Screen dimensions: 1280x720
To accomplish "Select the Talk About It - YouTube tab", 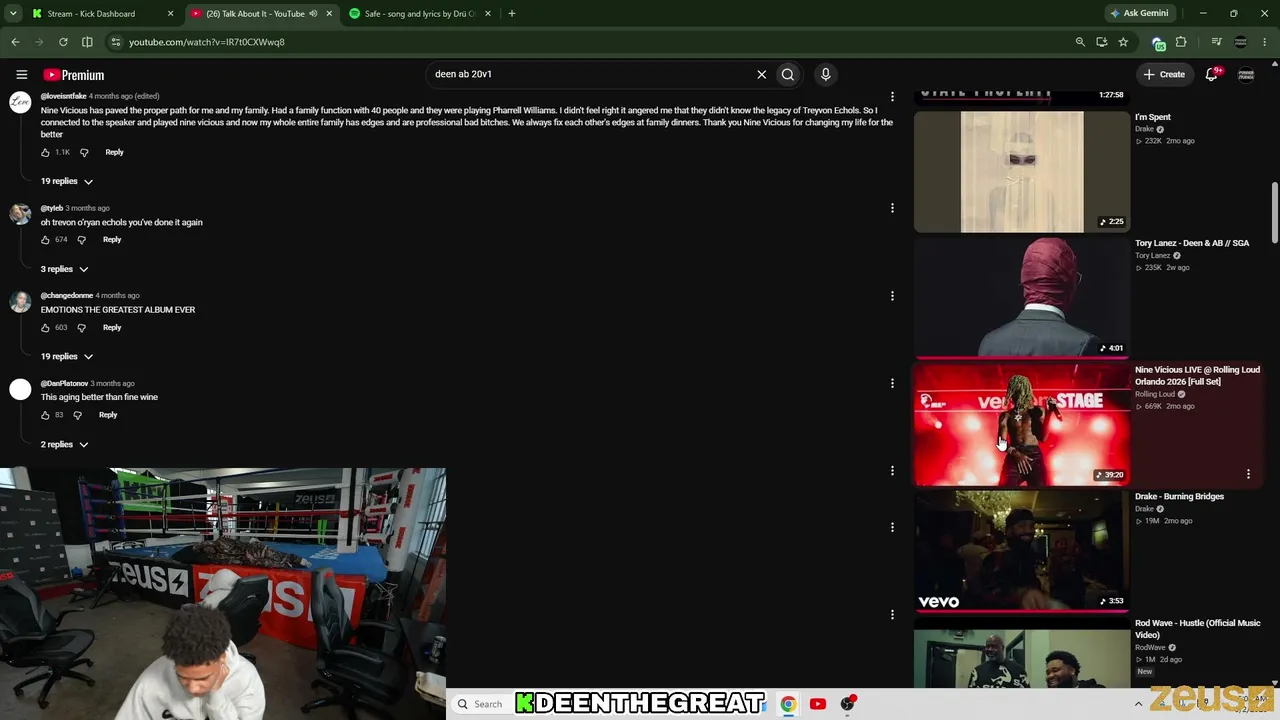I will pos(262,14).
